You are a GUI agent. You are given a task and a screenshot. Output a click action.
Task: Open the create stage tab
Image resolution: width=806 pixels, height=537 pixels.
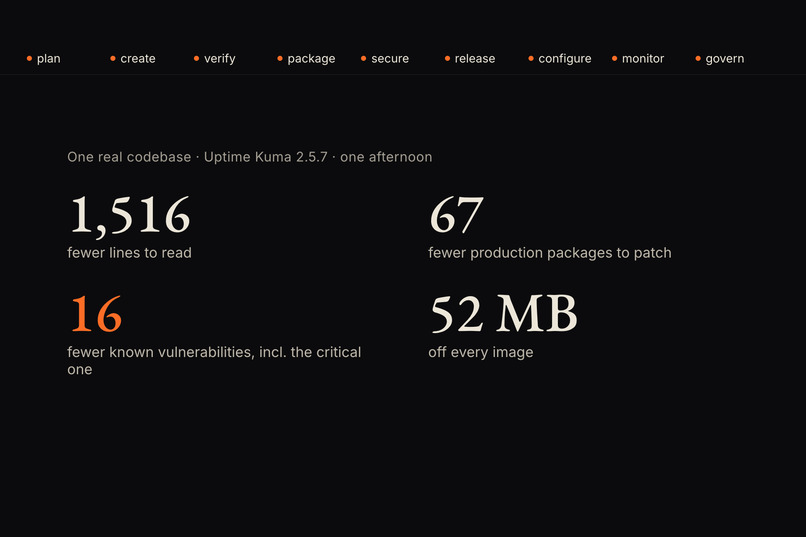(133, 59)
